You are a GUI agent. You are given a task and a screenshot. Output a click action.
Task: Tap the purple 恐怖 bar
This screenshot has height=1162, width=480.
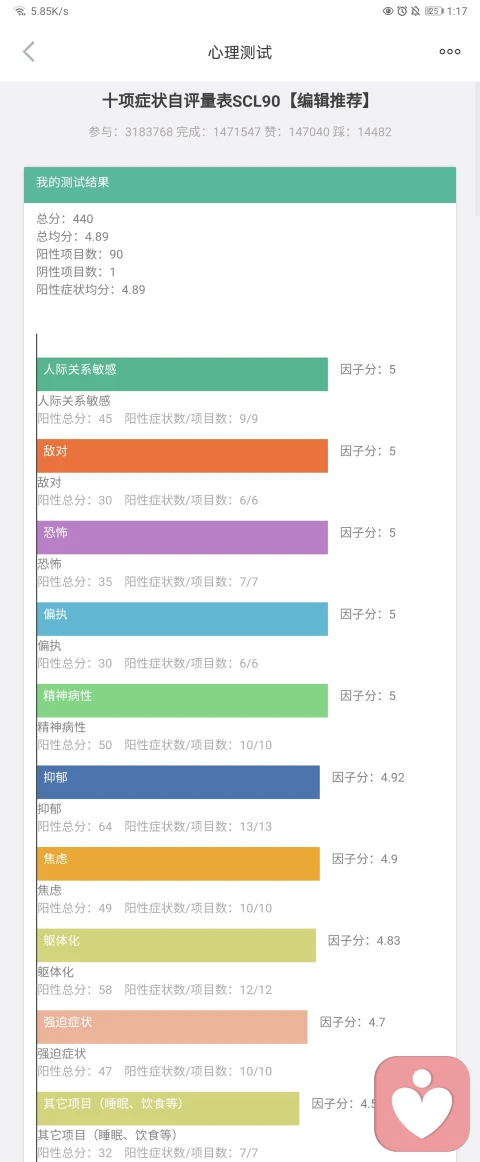(x=182, y=537)
